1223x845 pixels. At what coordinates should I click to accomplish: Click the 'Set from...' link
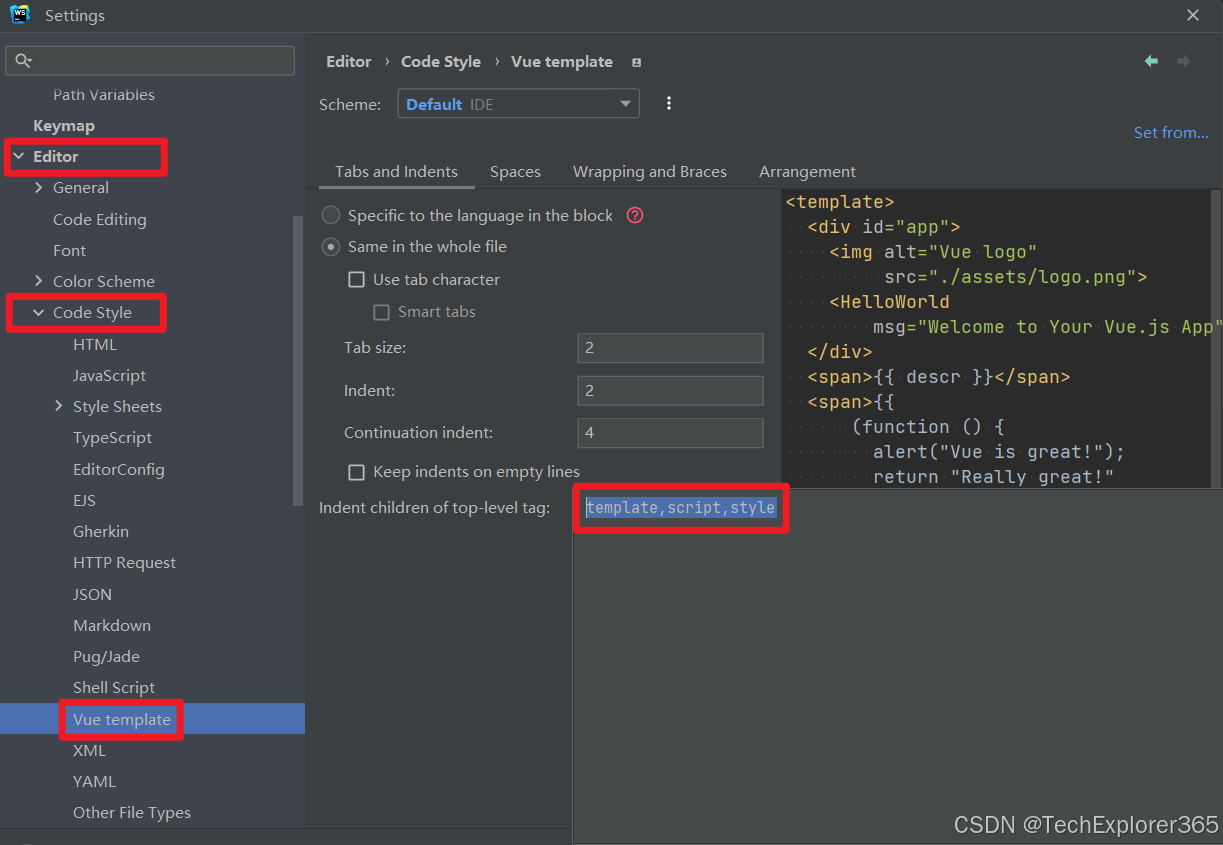click(1171, 132)
